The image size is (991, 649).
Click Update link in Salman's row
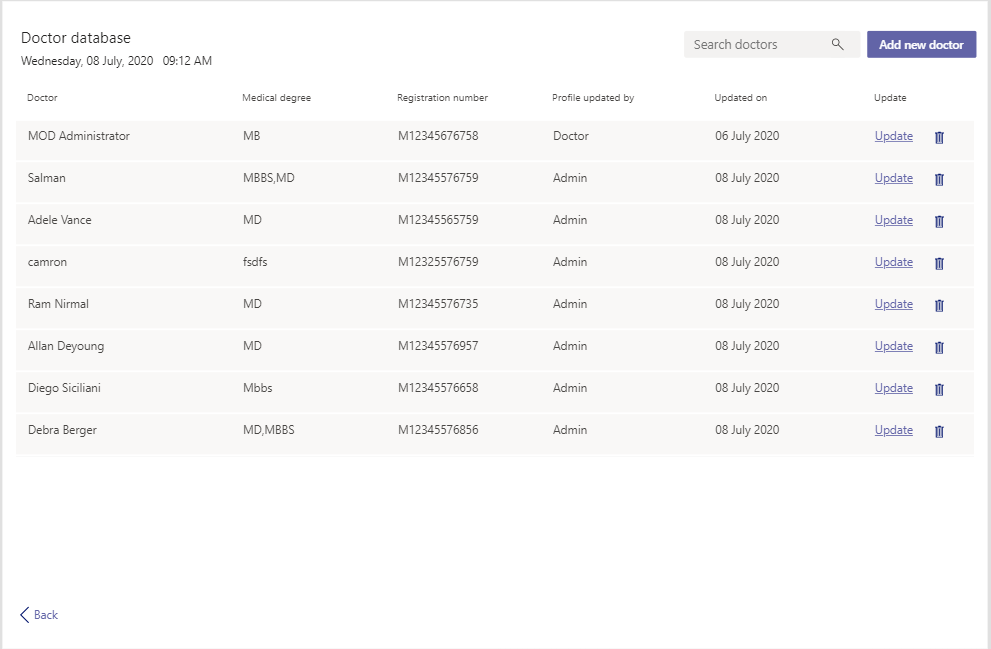tap(894, 178)
